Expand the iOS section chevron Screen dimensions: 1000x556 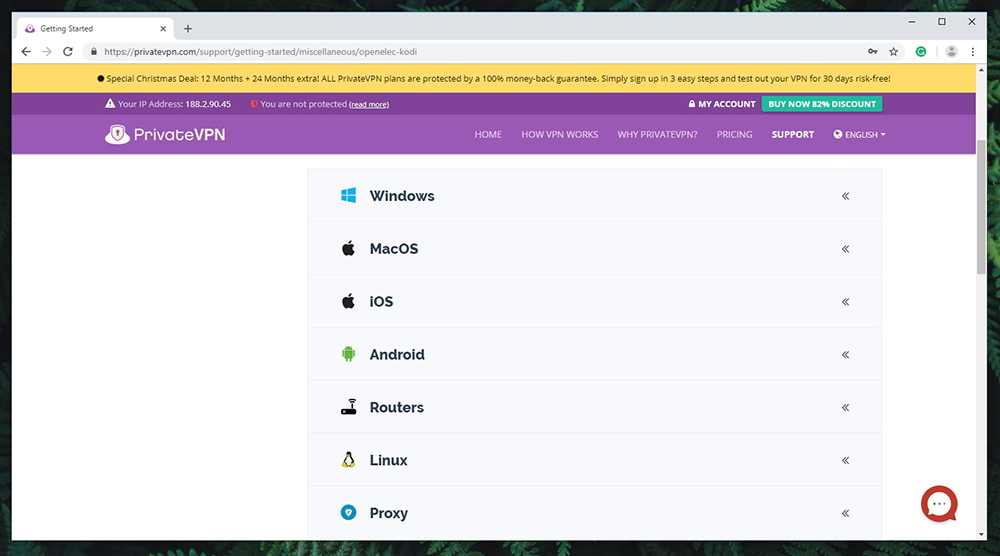(845, 302)
